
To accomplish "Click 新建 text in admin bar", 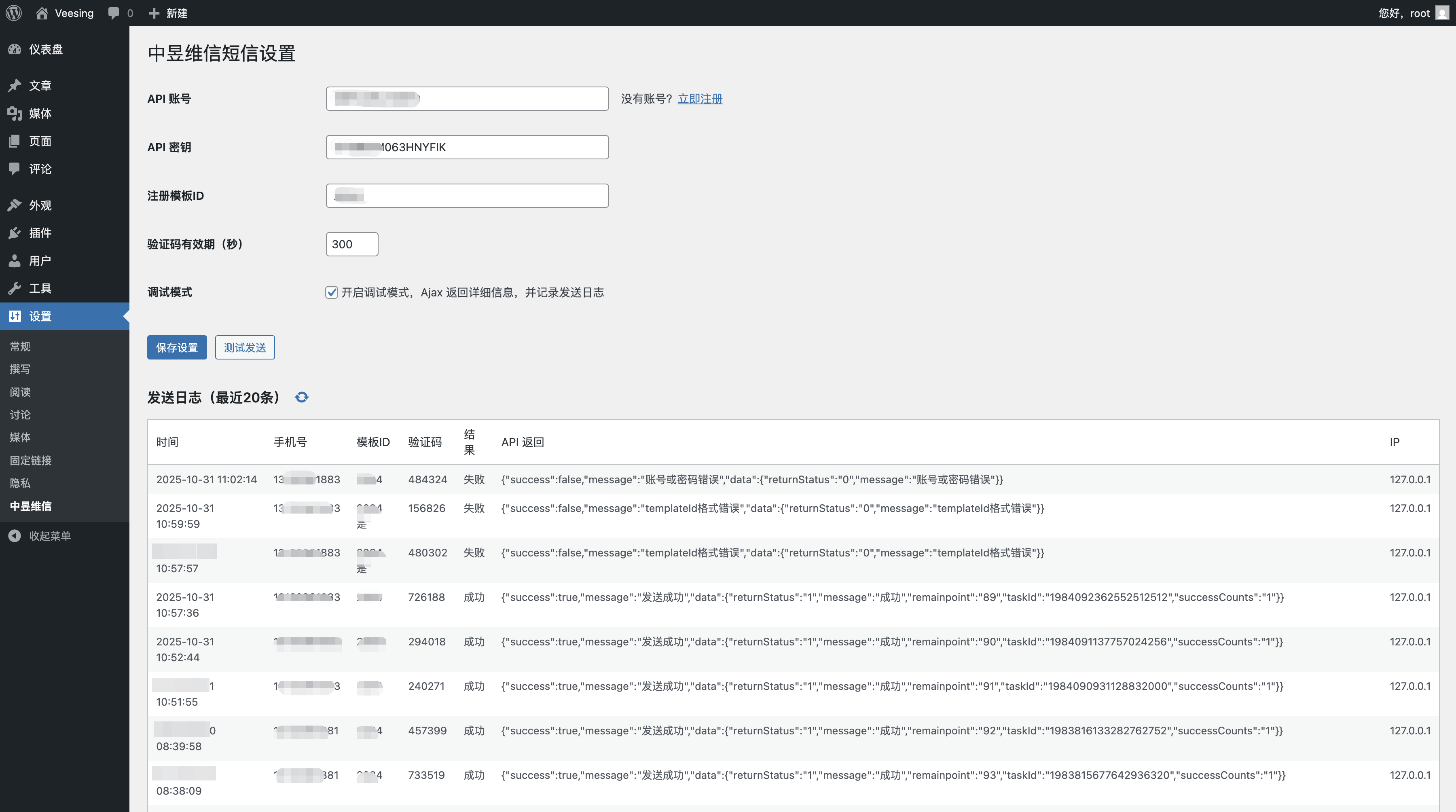I will (x=177, y=13).
